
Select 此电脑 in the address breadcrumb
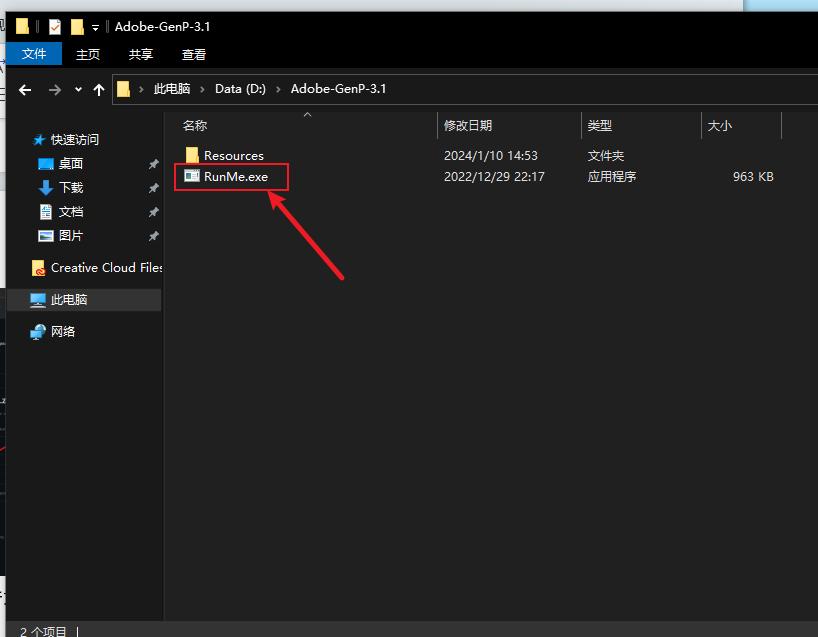click(172, 89)
